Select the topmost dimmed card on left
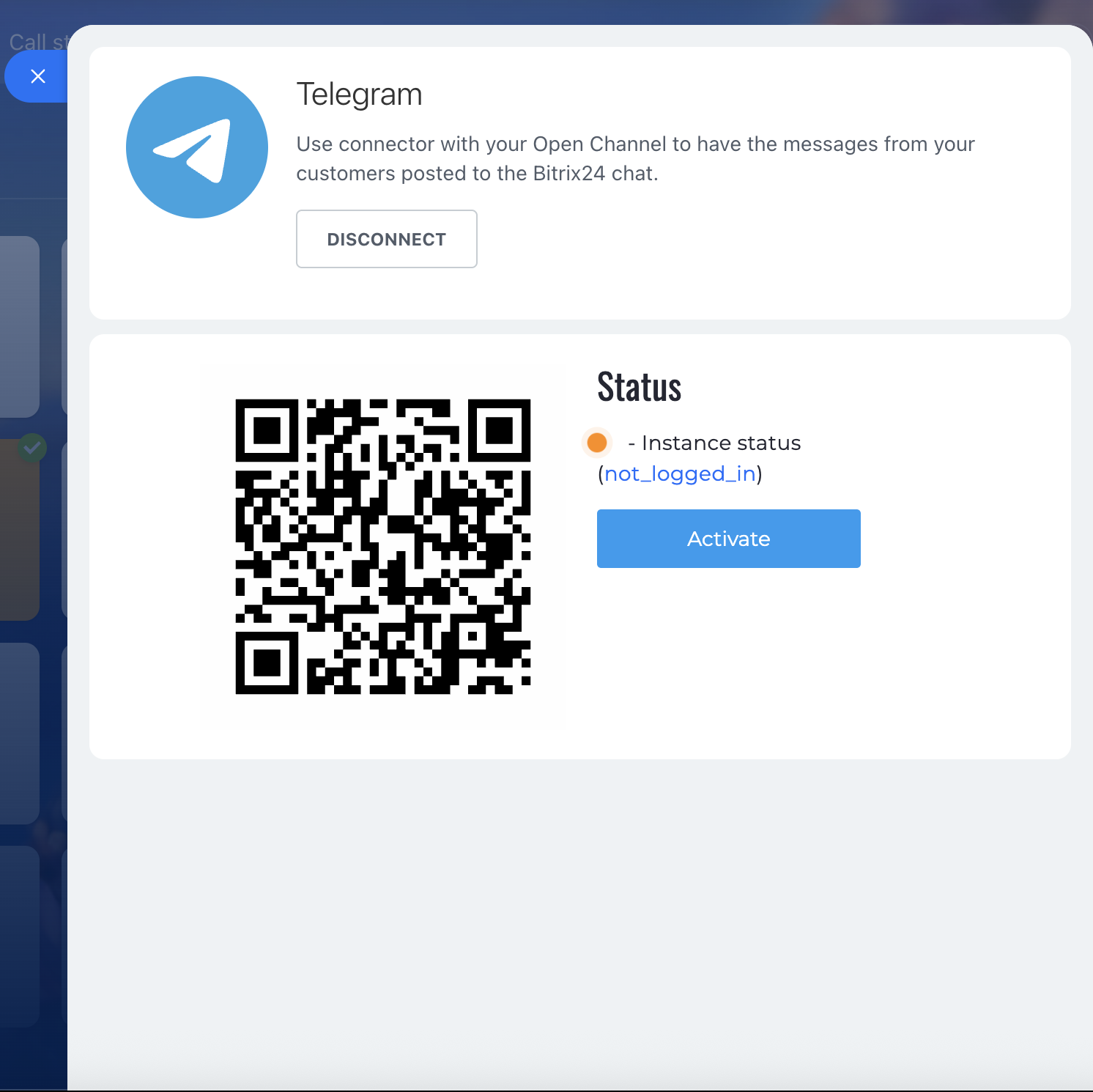Screen dimensions: 1093x1092 click(x=19, y=326)
